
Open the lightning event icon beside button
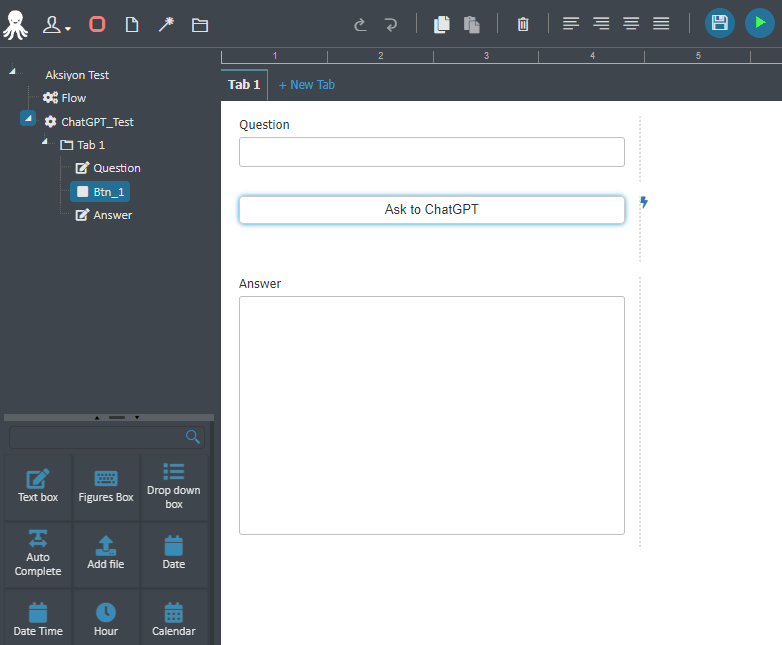point(644,202)
